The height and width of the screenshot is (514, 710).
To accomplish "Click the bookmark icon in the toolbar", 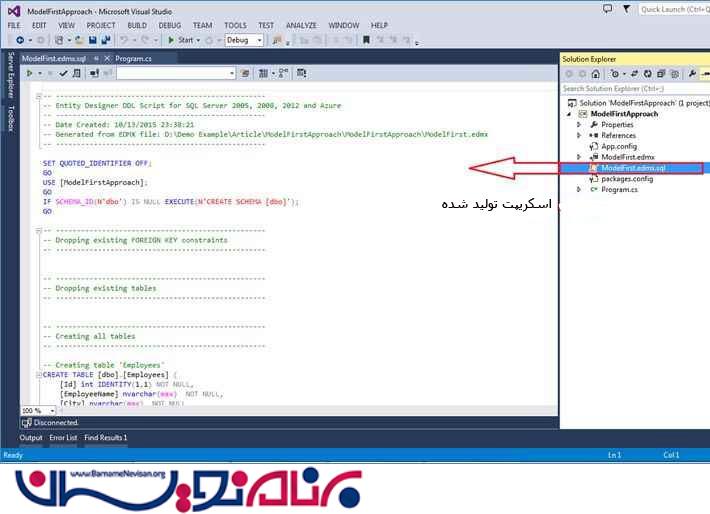I will [x=367, y=40].
